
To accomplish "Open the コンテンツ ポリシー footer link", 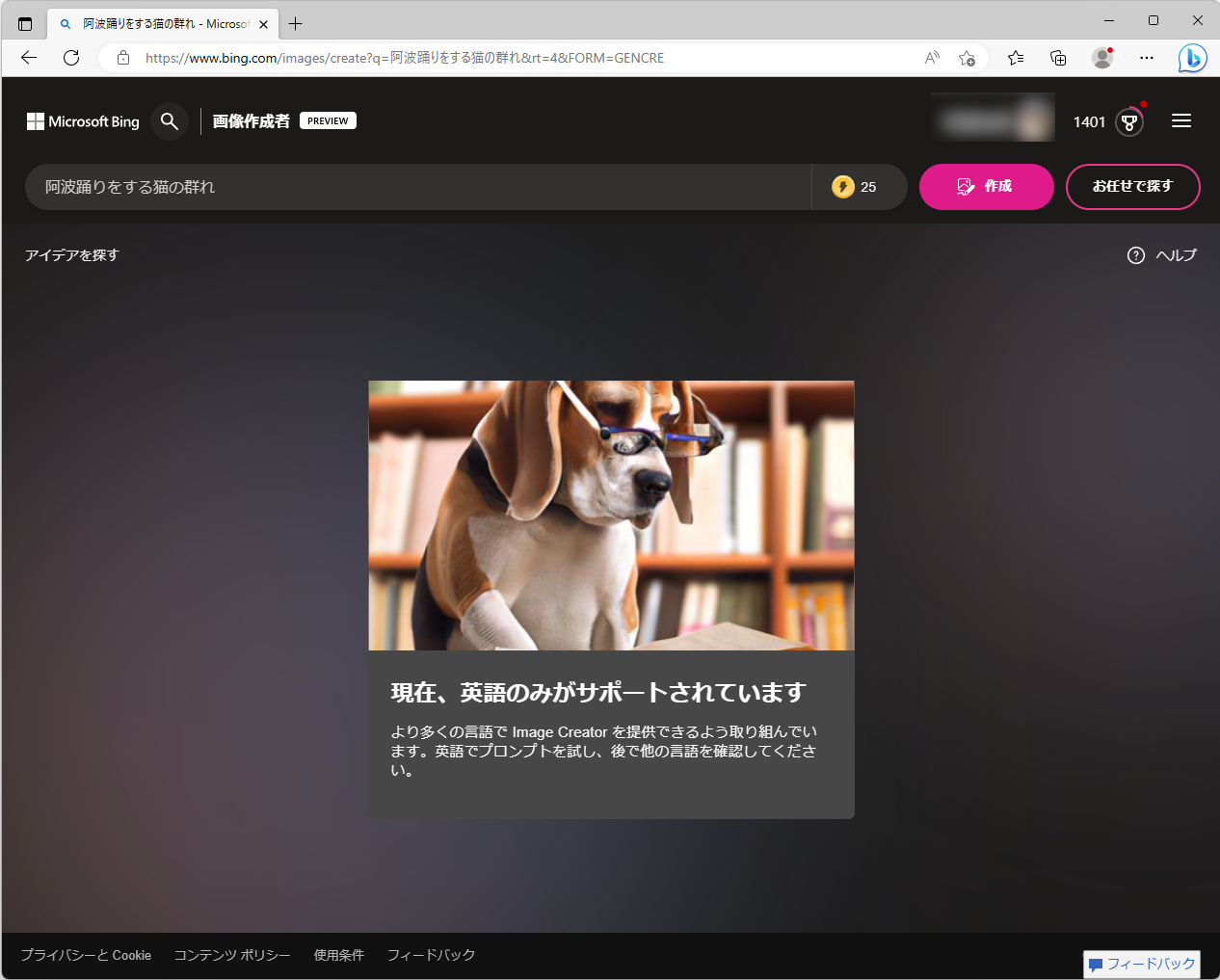I will coord(232,955).
